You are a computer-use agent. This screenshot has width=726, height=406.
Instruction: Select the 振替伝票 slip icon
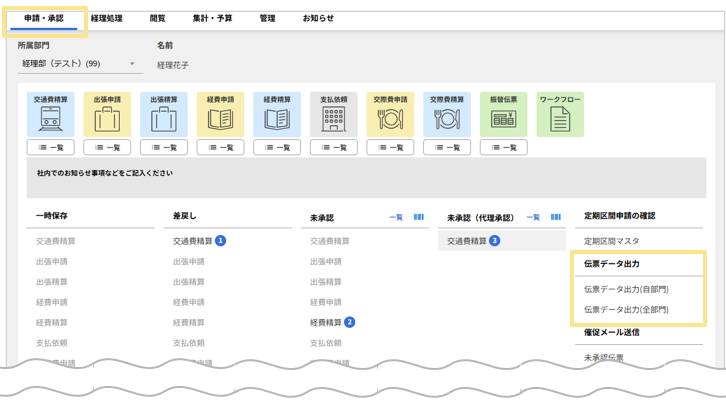(503, 115)
